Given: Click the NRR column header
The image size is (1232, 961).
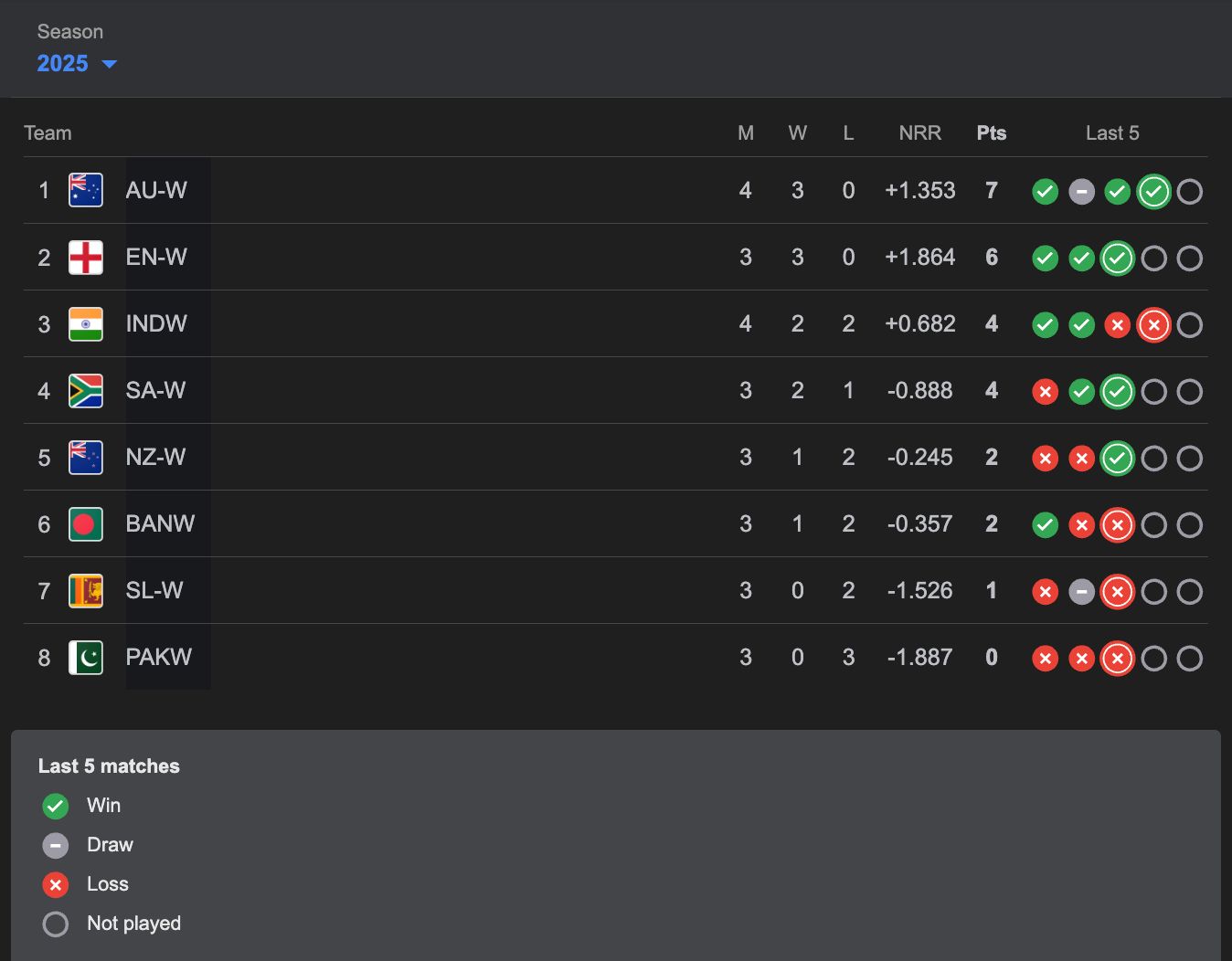Looking at the screenshot, I should point(919,133).
